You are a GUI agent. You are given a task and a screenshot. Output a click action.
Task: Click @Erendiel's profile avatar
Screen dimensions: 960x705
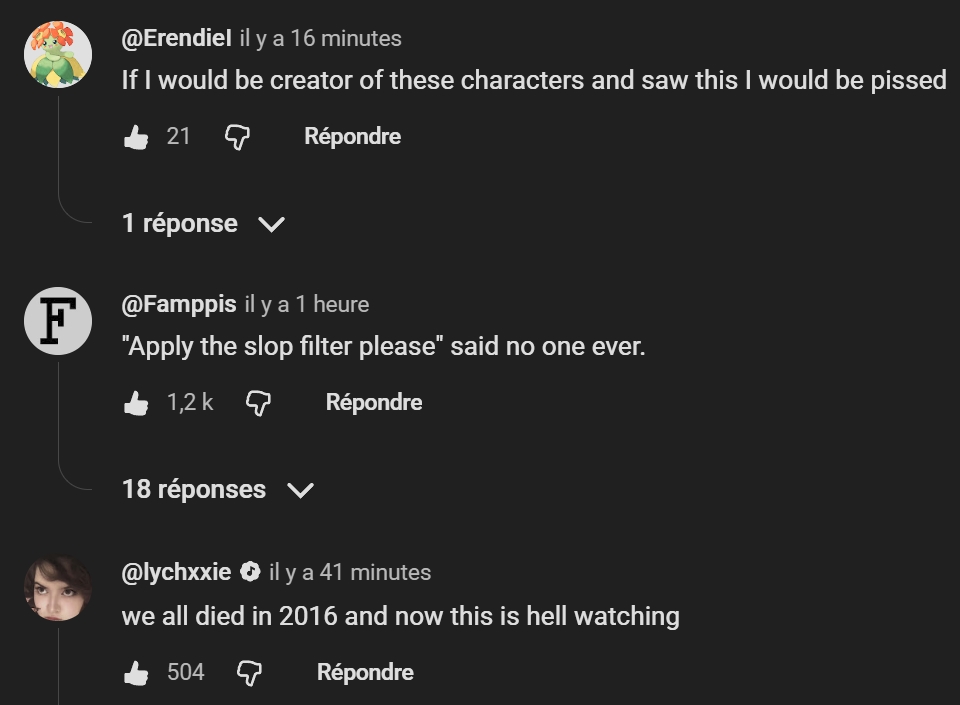click(58, 54)
